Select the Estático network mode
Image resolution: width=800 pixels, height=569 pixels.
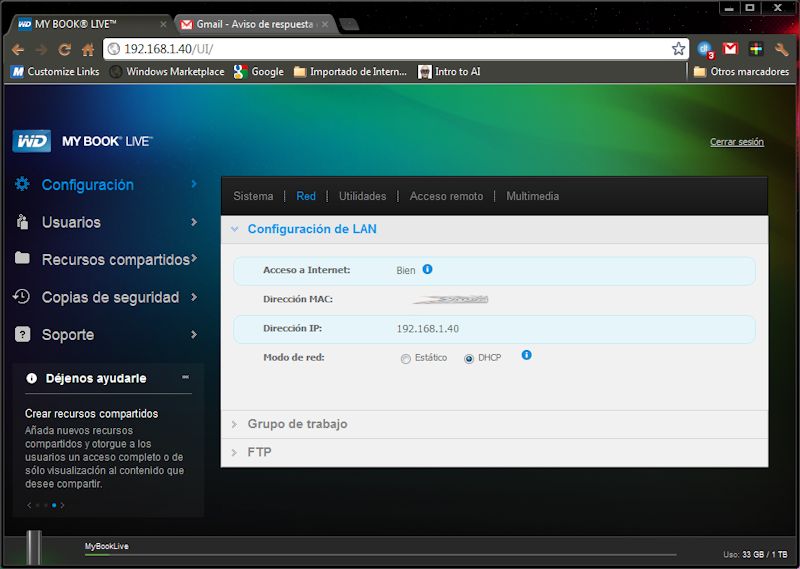coord(406,359)
